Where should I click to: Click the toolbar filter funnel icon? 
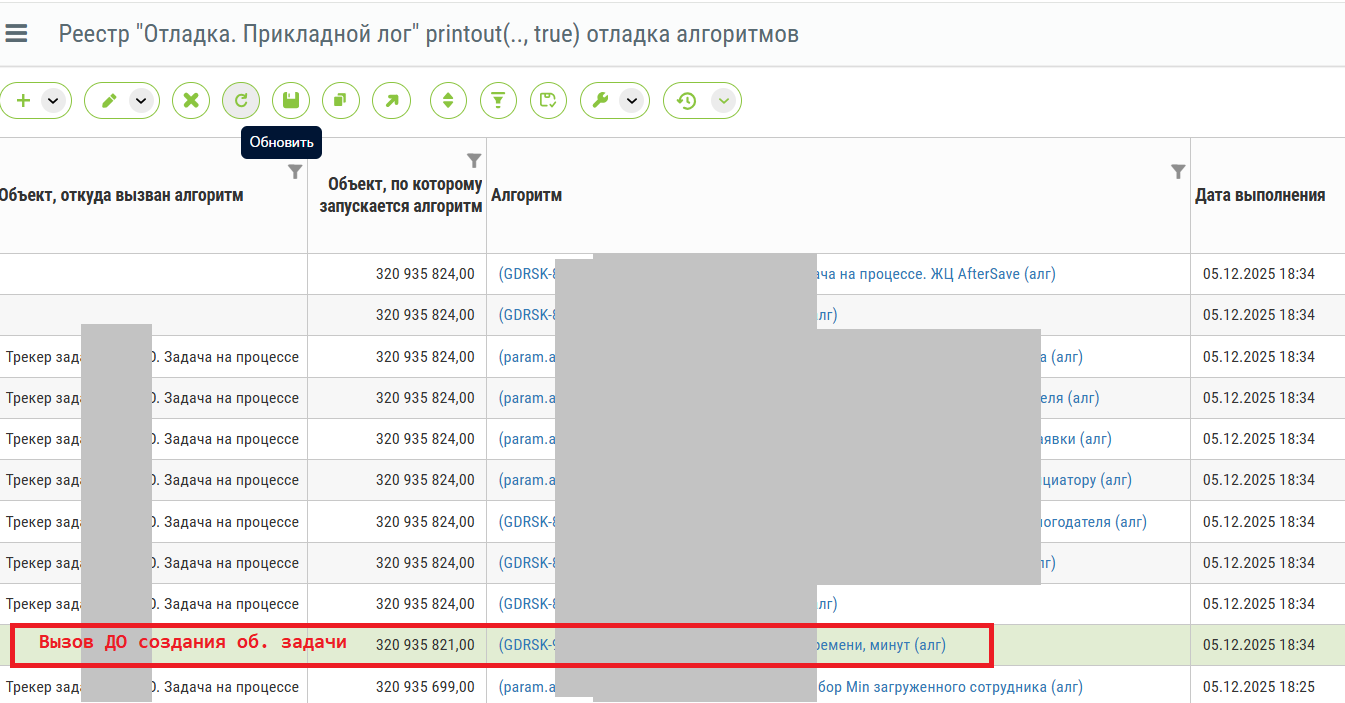[x=498, y=100]
